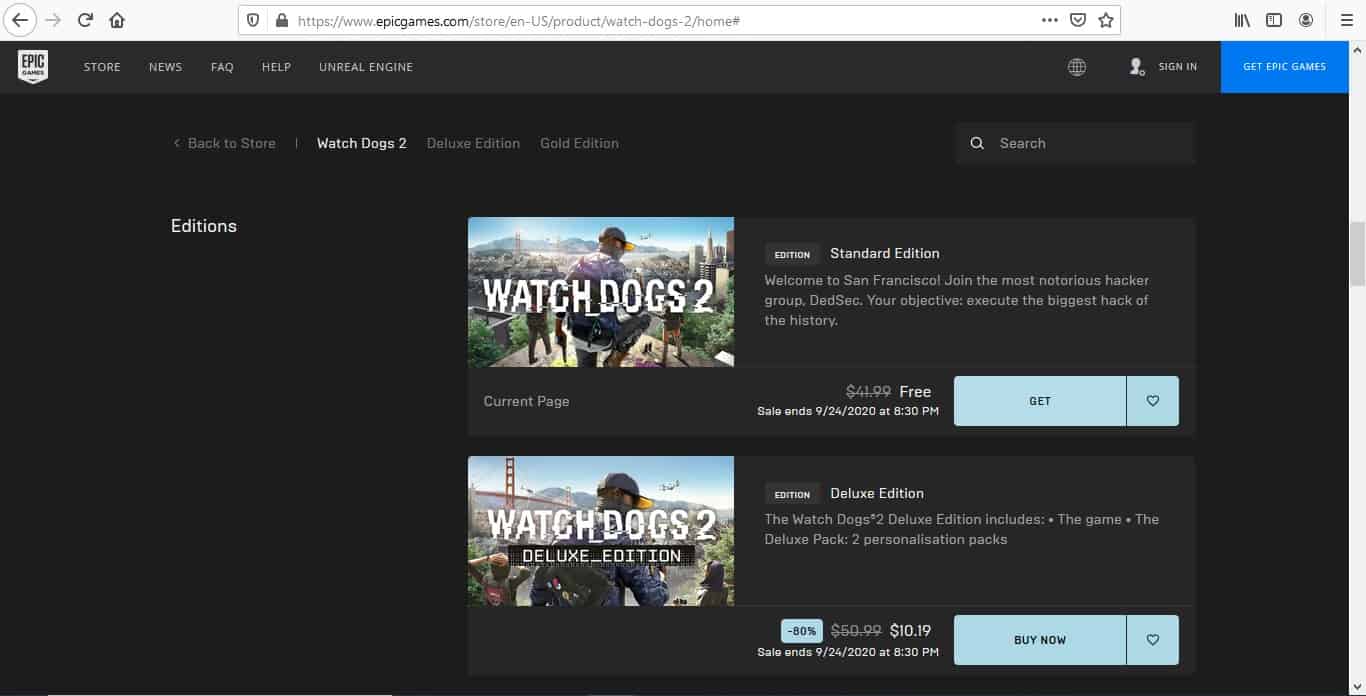The image size is (1366, 696).
Task: Click the site padlock security icon
Action: pos(281,20)
